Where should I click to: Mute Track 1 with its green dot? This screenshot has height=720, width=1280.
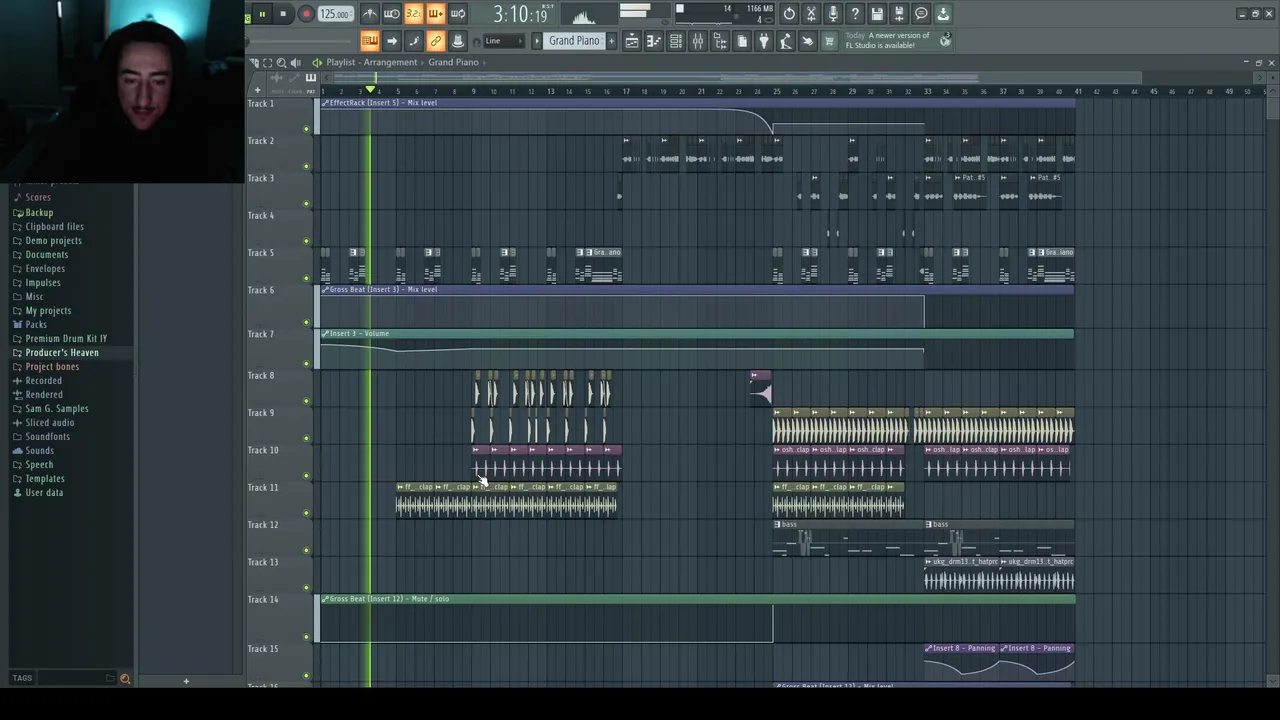click(306, 129)
